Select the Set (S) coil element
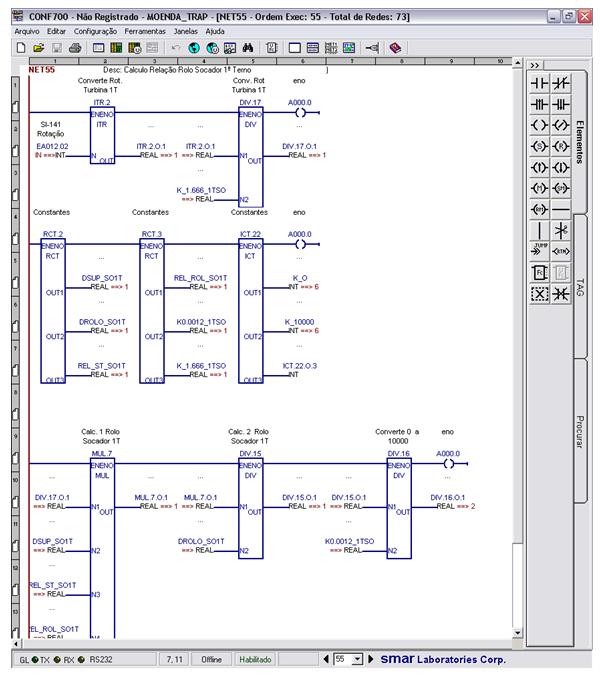 (539, 146)
